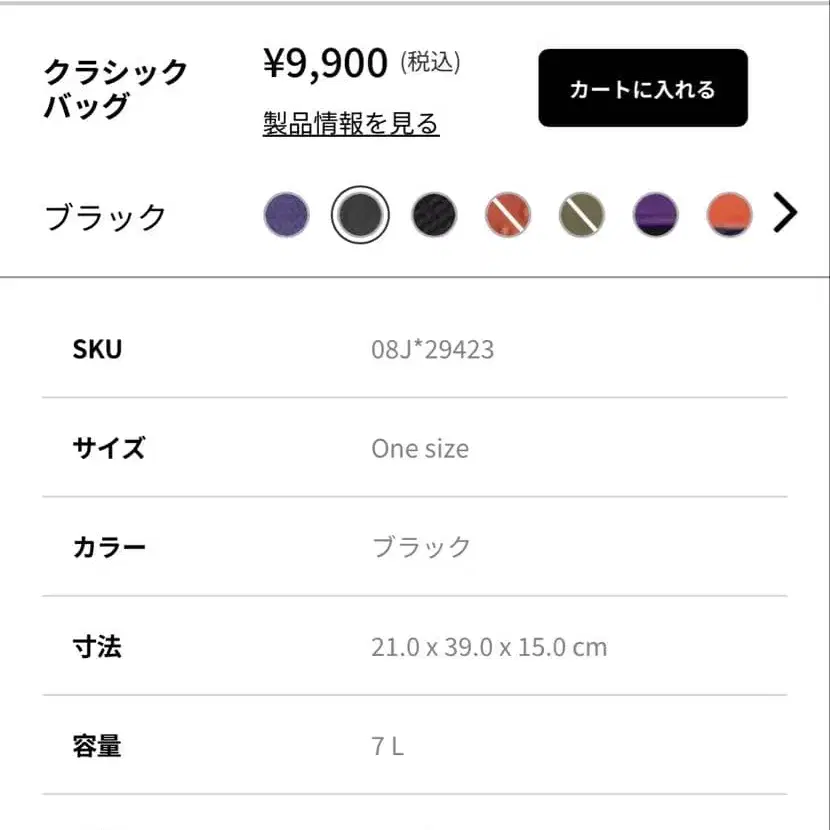Viewport: 830px width, 830px height.
Task: Click the 税込 tax note
Action: (430, 62)
